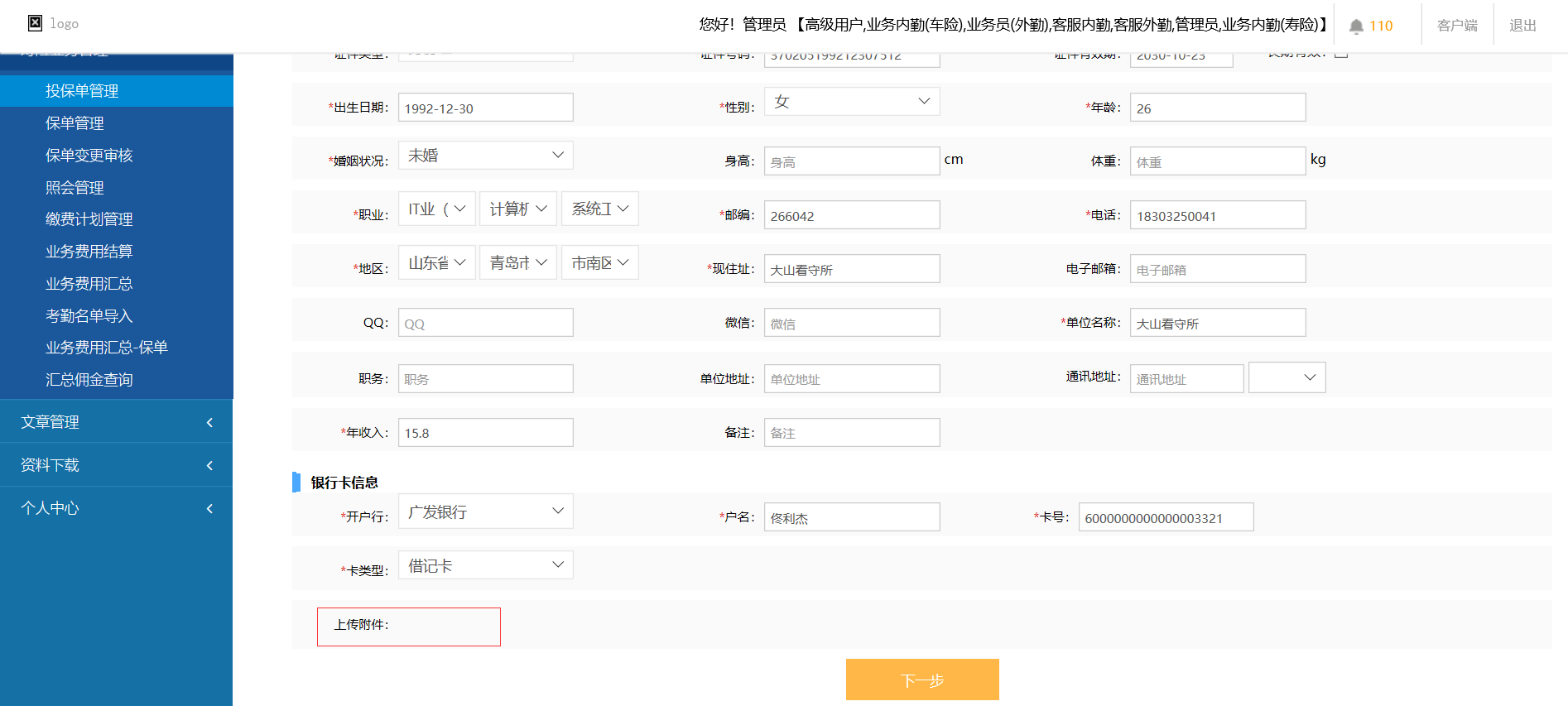Expand the 文章管理 sidebar section
Image resolution: width=1568 pixels, height=706 pixels.
(x=116, y=422)
